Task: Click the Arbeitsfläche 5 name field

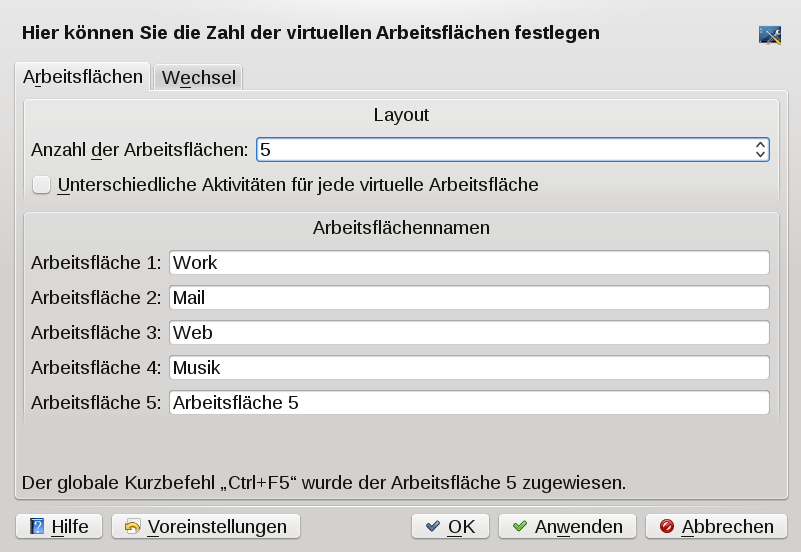Action: (x=469, y=403)
